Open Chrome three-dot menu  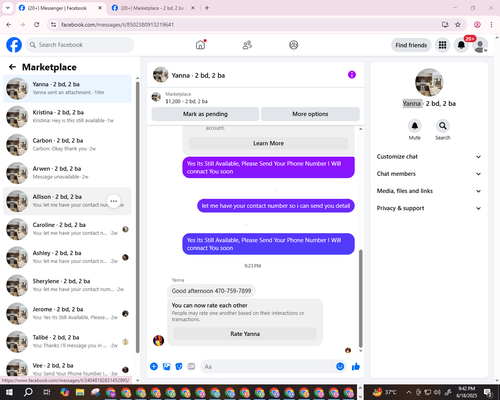coord(491,24)
